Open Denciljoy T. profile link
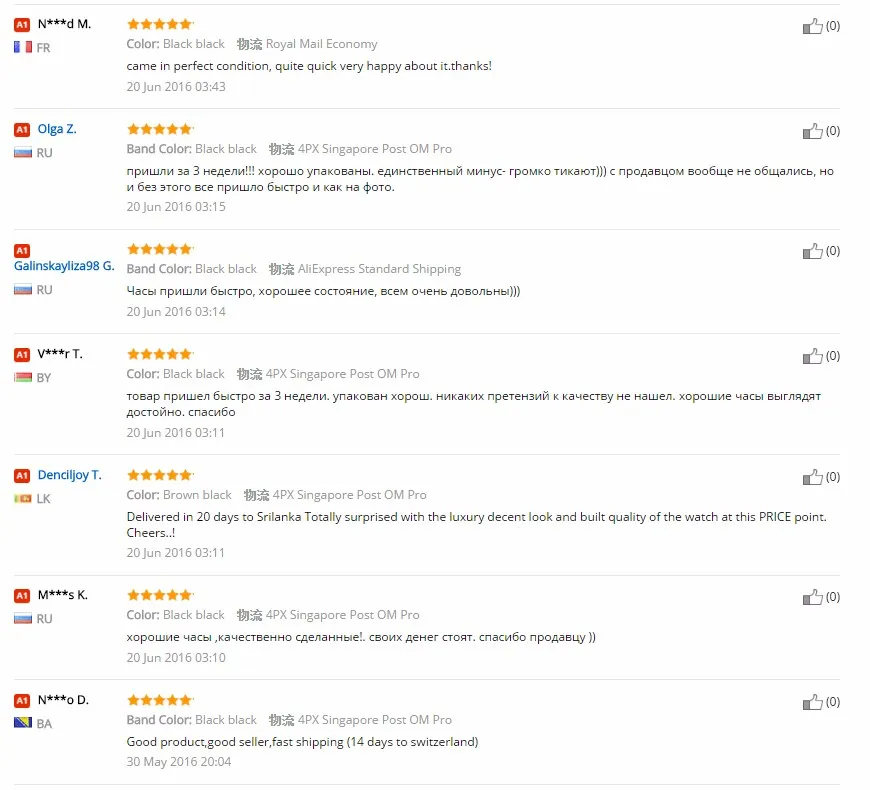Image resolution: width=870 pixels, height=790 pixels. (x=69, y=475)
